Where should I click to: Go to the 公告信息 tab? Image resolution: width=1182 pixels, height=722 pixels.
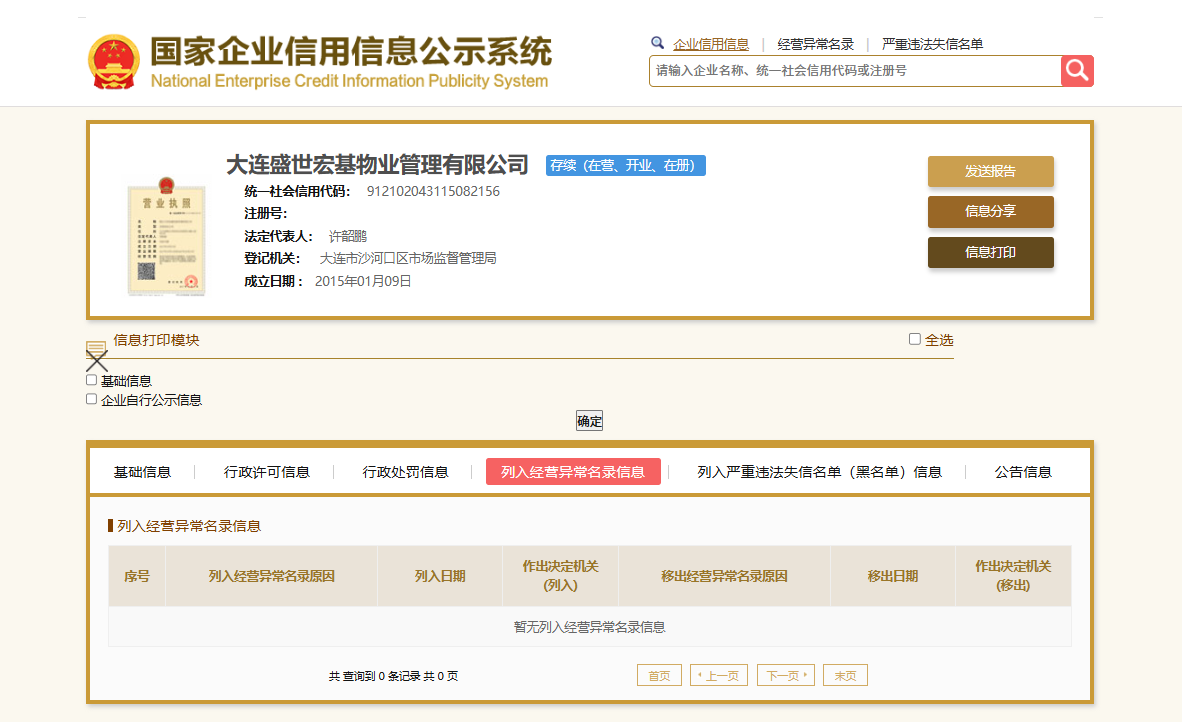[x=1023, y=472]
